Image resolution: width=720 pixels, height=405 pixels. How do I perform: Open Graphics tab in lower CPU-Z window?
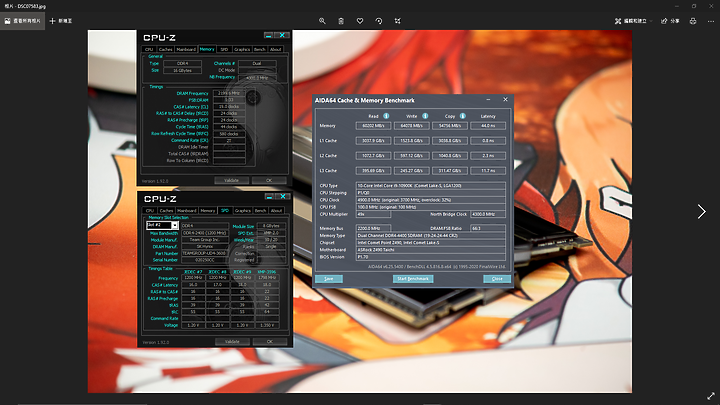[242, 210]
